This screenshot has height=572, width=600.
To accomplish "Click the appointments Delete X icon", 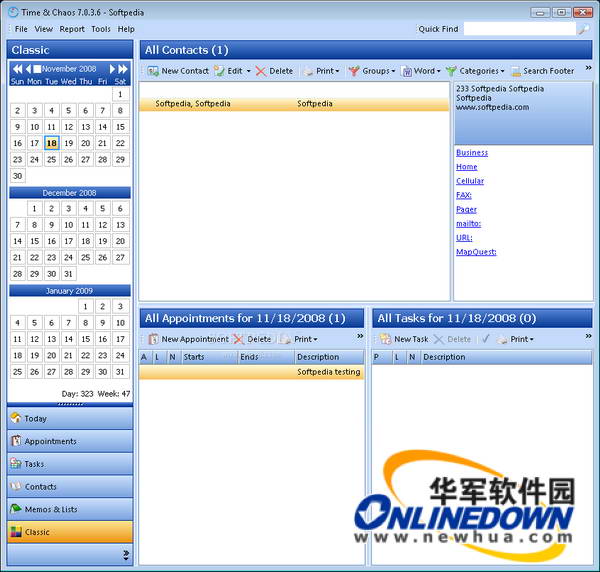I will [x=239, y=339].
